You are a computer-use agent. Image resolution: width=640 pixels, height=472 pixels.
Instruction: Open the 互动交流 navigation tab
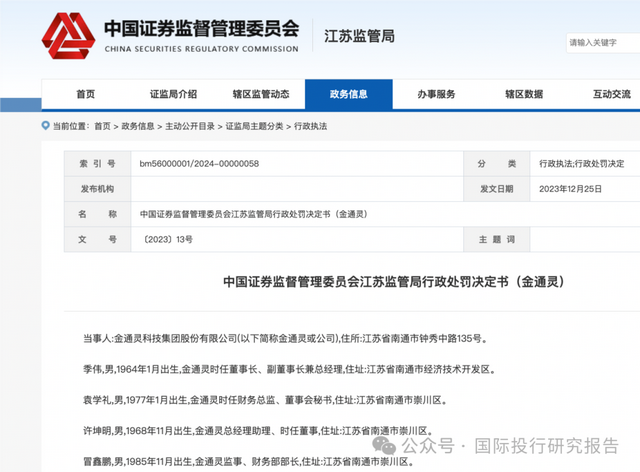point(612,94)
